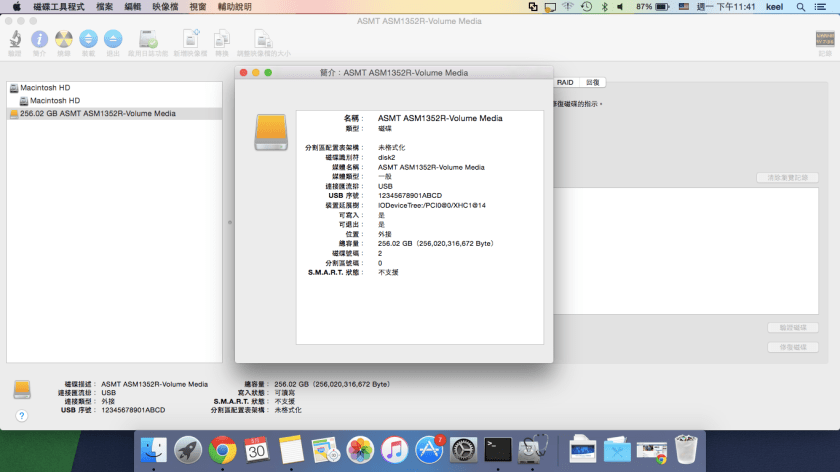Click the Mount (裝載) toolbar icon

[88, 40]
